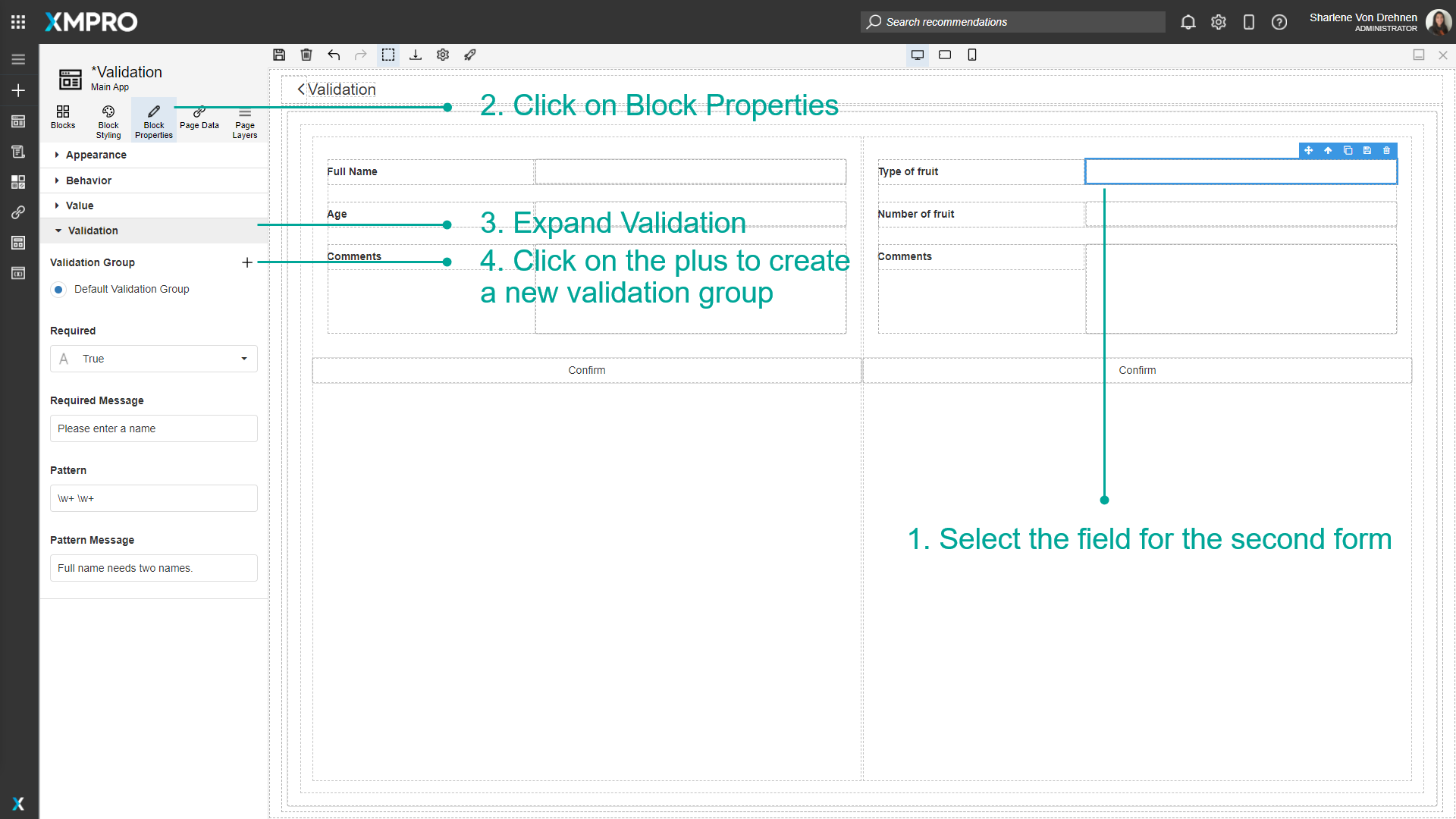Delete the selected block with the trash icon

tap(306, 55)
